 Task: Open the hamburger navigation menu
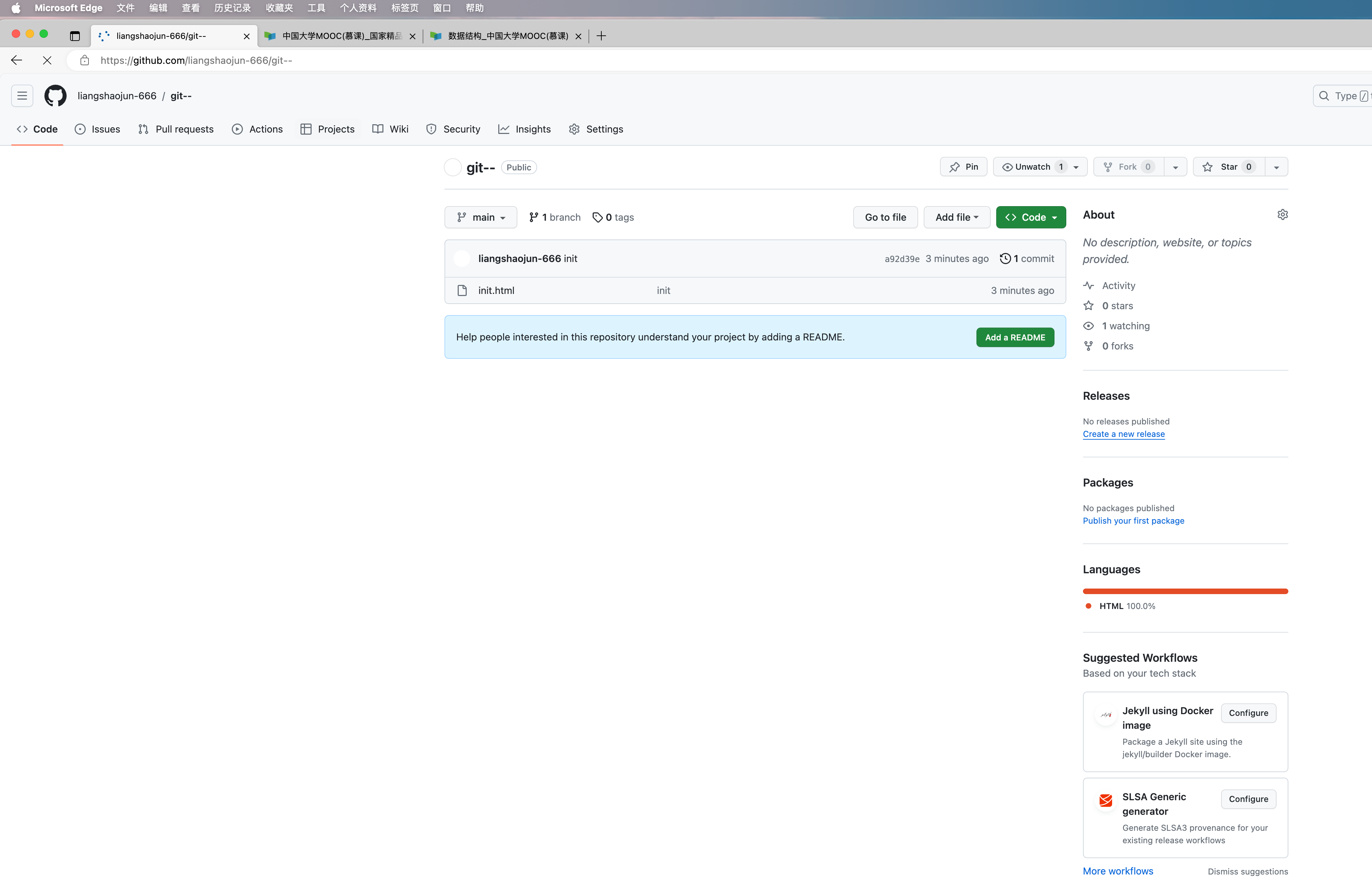(22, 96)
